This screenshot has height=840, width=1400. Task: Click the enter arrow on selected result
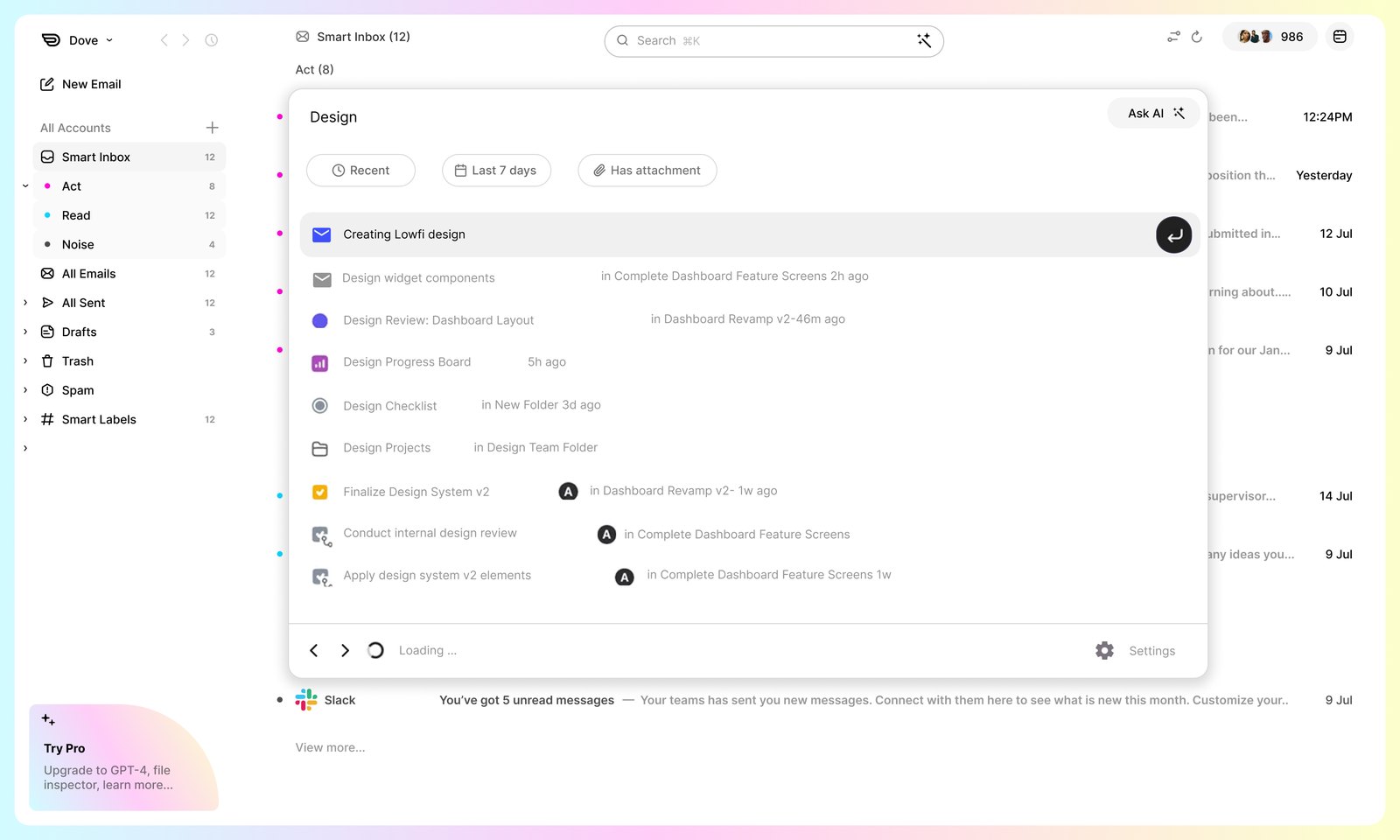1173,234
